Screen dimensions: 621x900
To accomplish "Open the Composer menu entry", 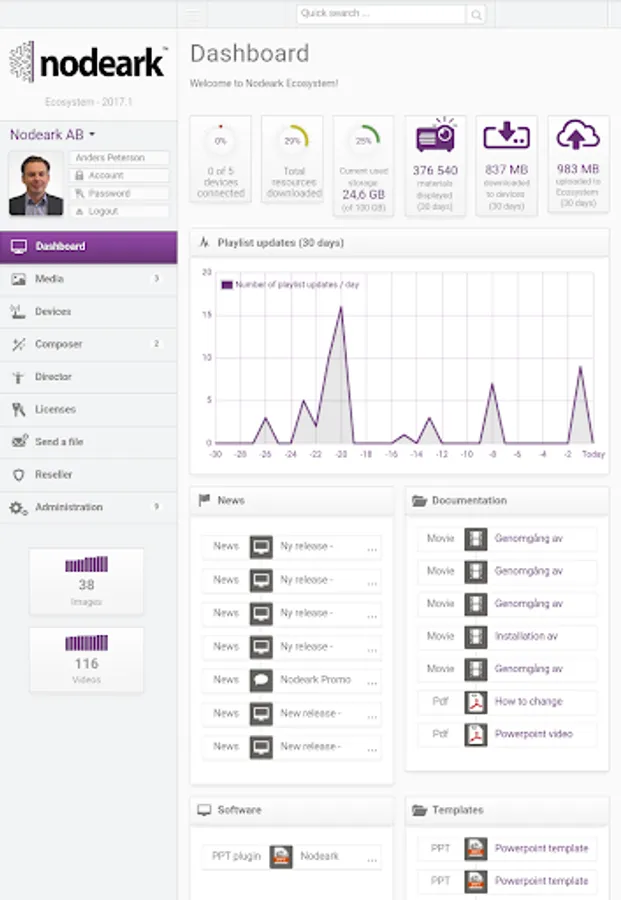I will [x=88, y=344].
